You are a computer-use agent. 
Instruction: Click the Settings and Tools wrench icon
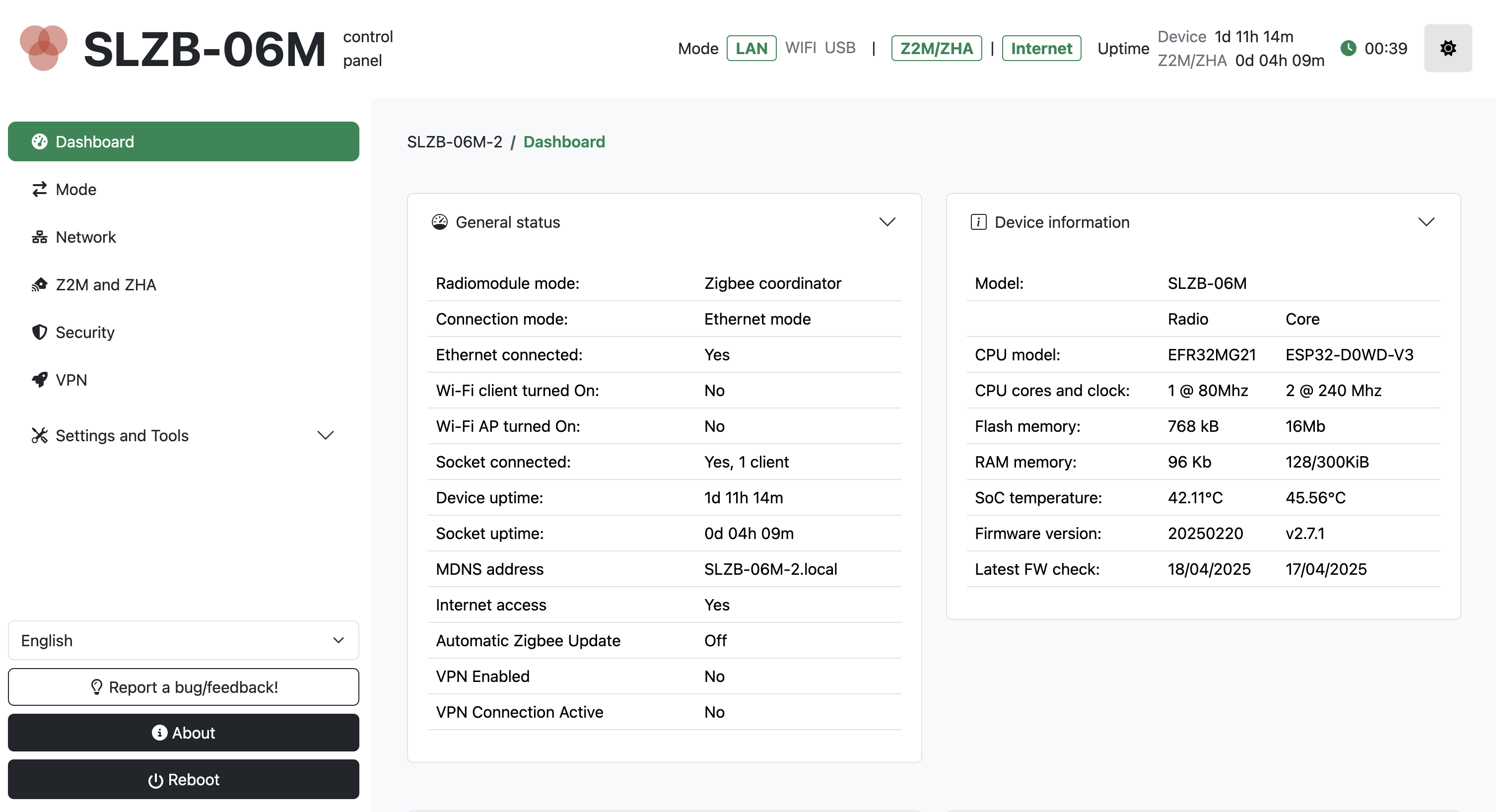(40, 436)
